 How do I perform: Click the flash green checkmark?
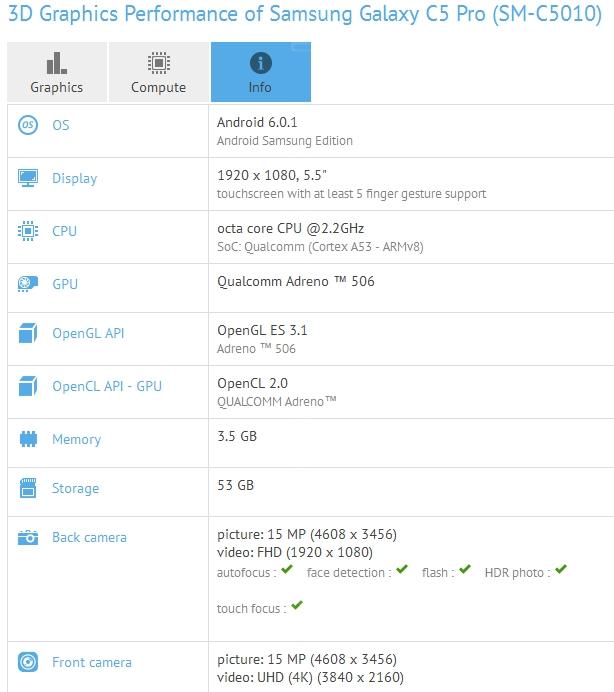(x=465, y=569)
